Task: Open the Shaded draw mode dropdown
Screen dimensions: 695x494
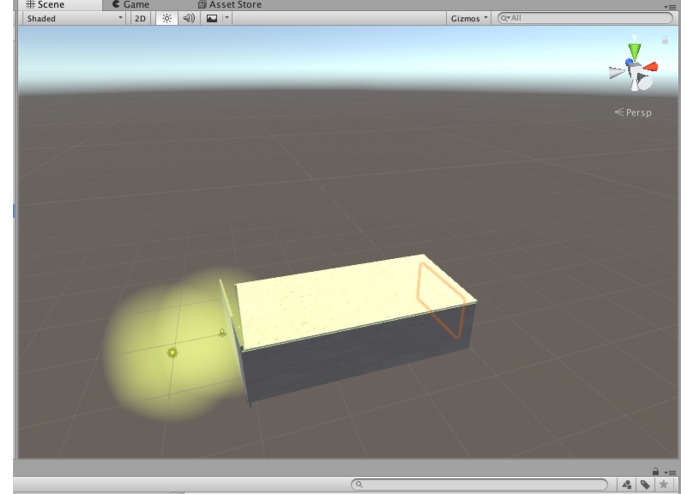Action: click(x=74, y=19)
